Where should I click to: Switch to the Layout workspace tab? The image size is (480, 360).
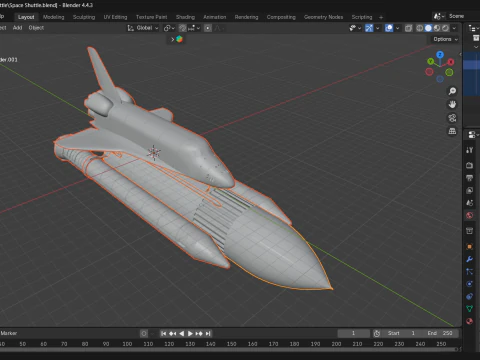coord(26,17)
